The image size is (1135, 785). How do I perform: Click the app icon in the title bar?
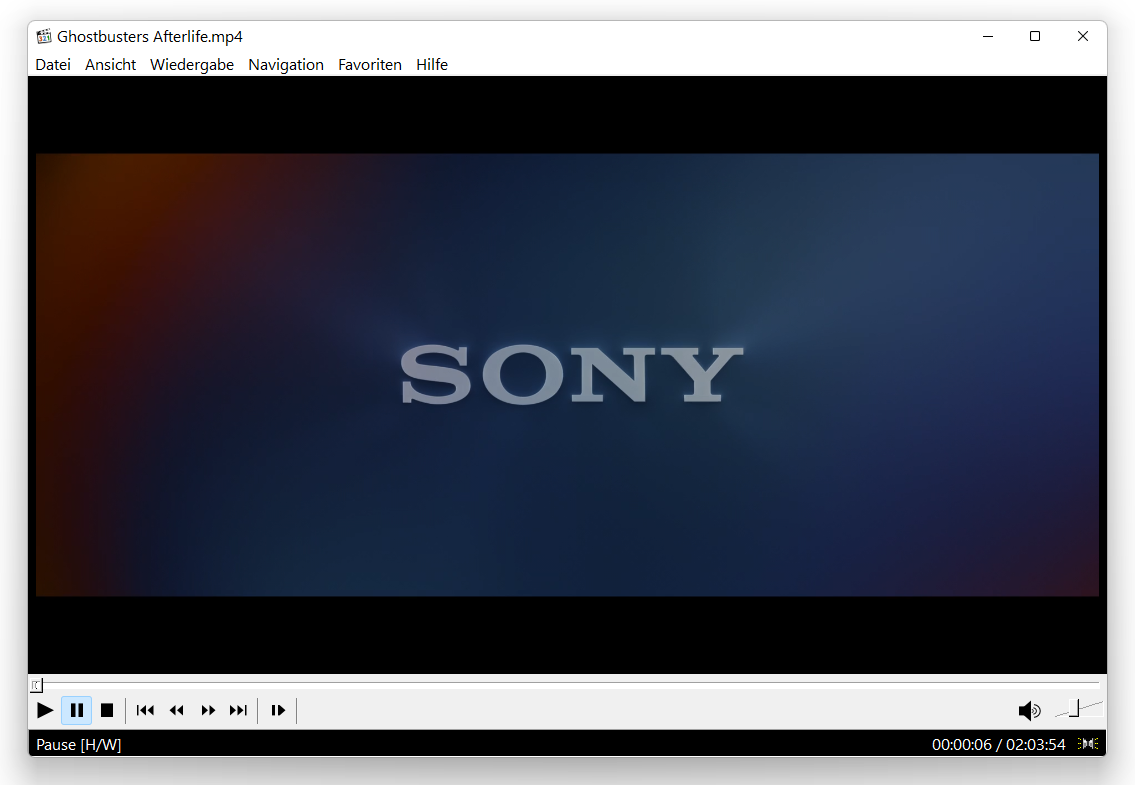pos(44,36)
